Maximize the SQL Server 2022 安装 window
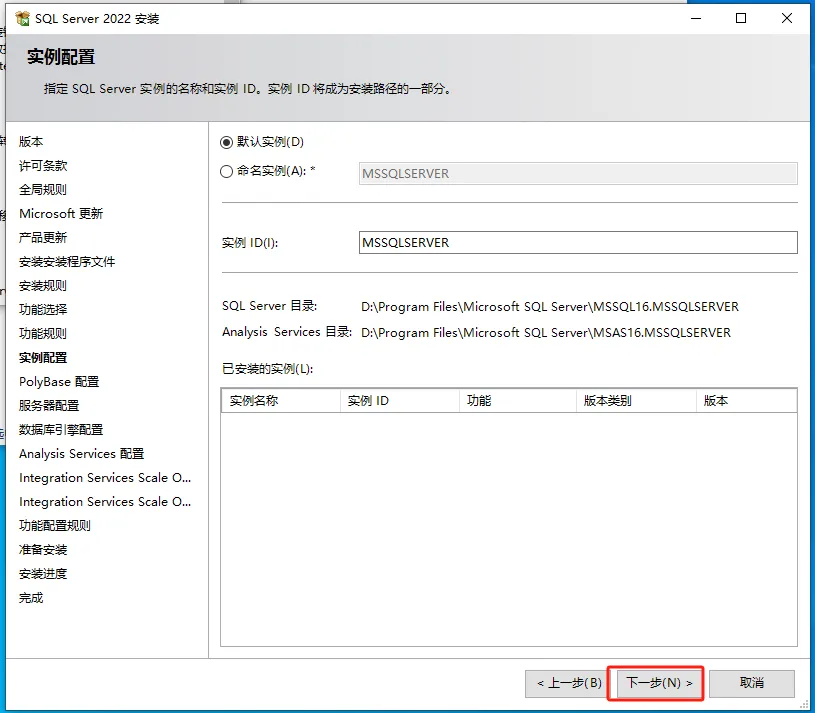Image resolution: width=815 pixels, height=713 pixels. click(x=741, y=18)
